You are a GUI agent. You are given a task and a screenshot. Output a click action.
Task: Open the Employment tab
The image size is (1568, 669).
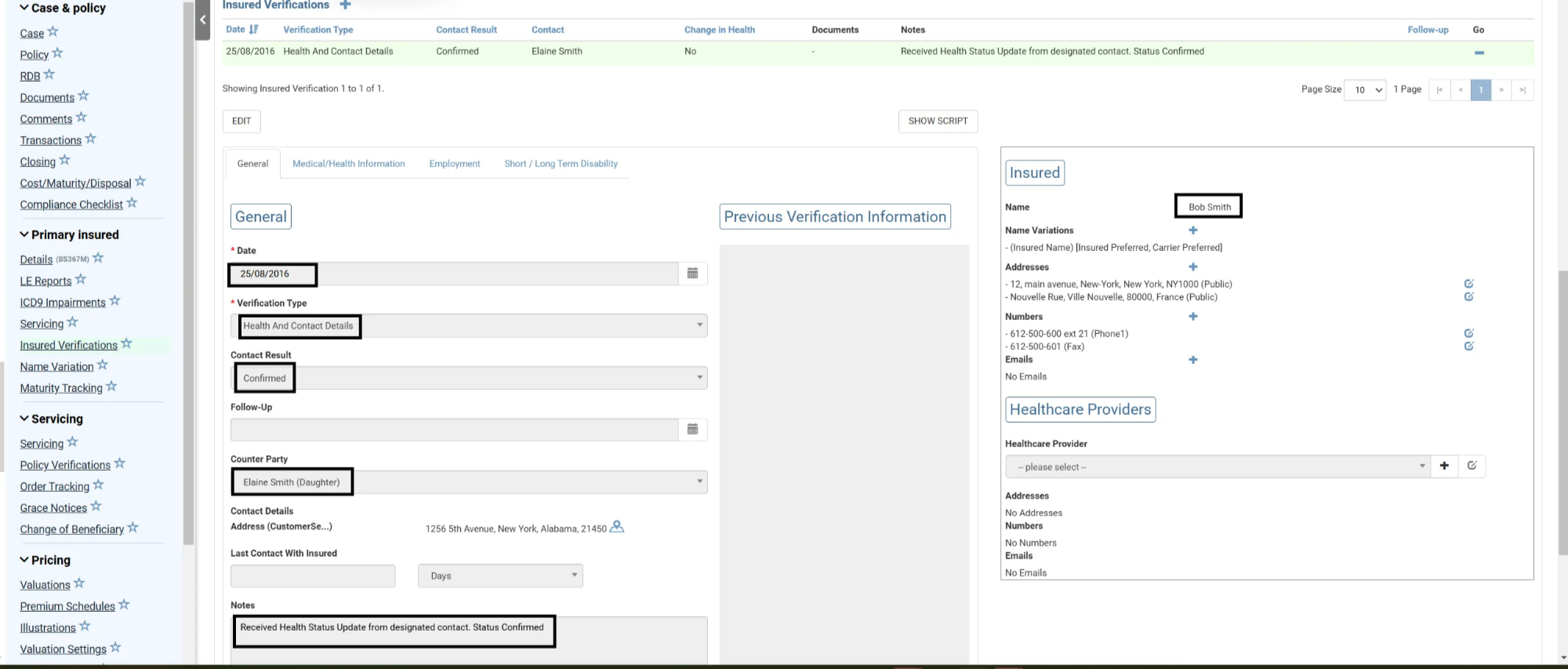coord(454,164)
